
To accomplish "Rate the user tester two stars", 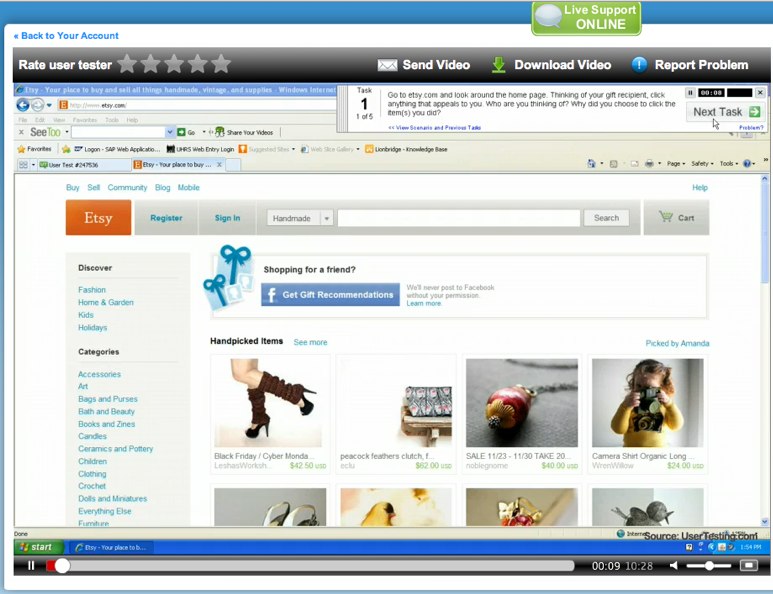I will 151,64.
